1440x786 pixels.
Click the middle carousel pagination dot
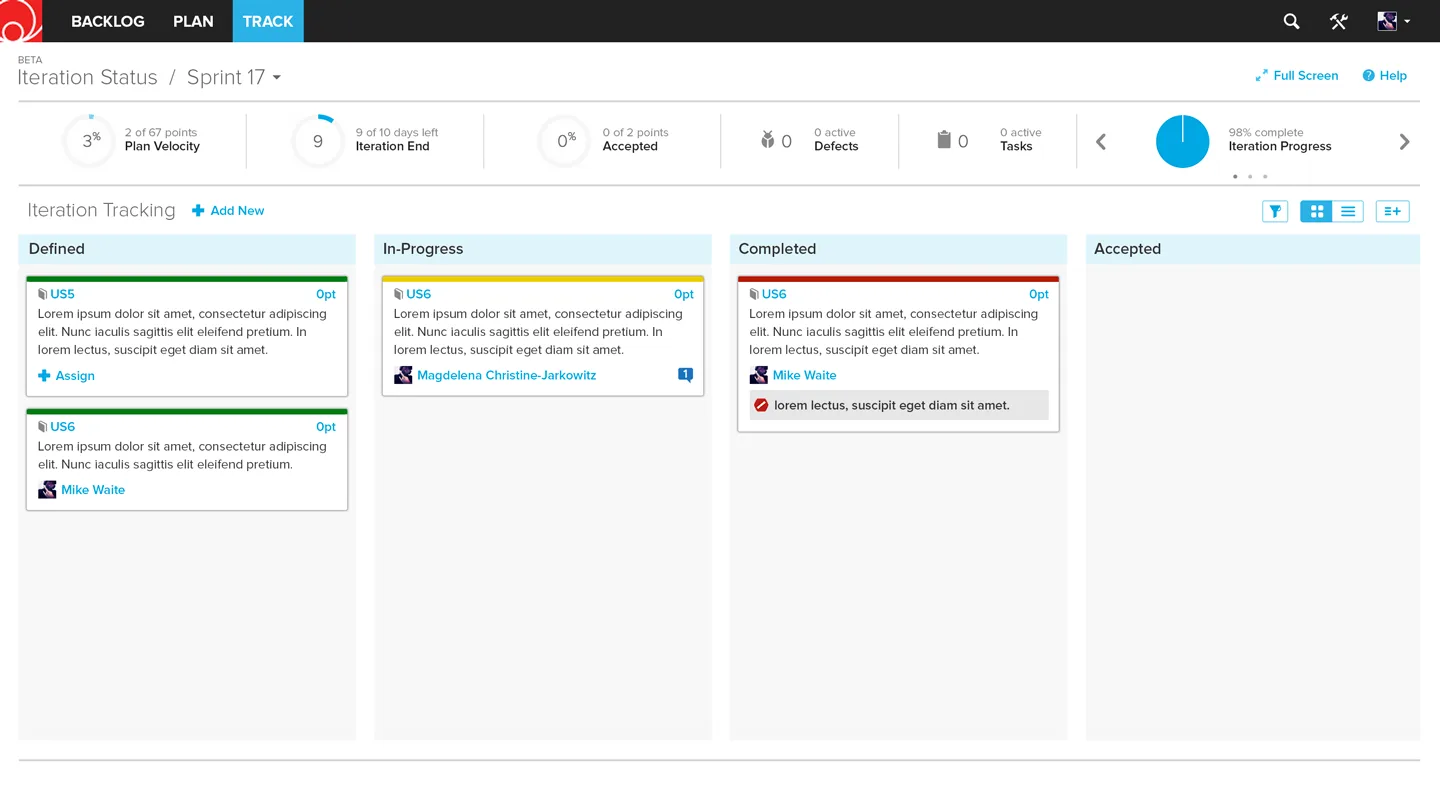(x=1250, y=177)
